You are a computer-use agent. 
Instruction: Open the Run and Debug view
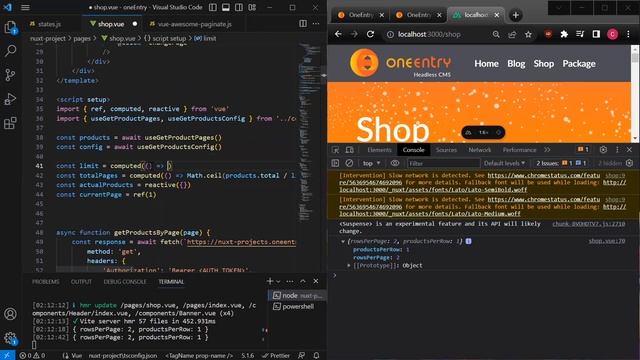click(10, 99)
